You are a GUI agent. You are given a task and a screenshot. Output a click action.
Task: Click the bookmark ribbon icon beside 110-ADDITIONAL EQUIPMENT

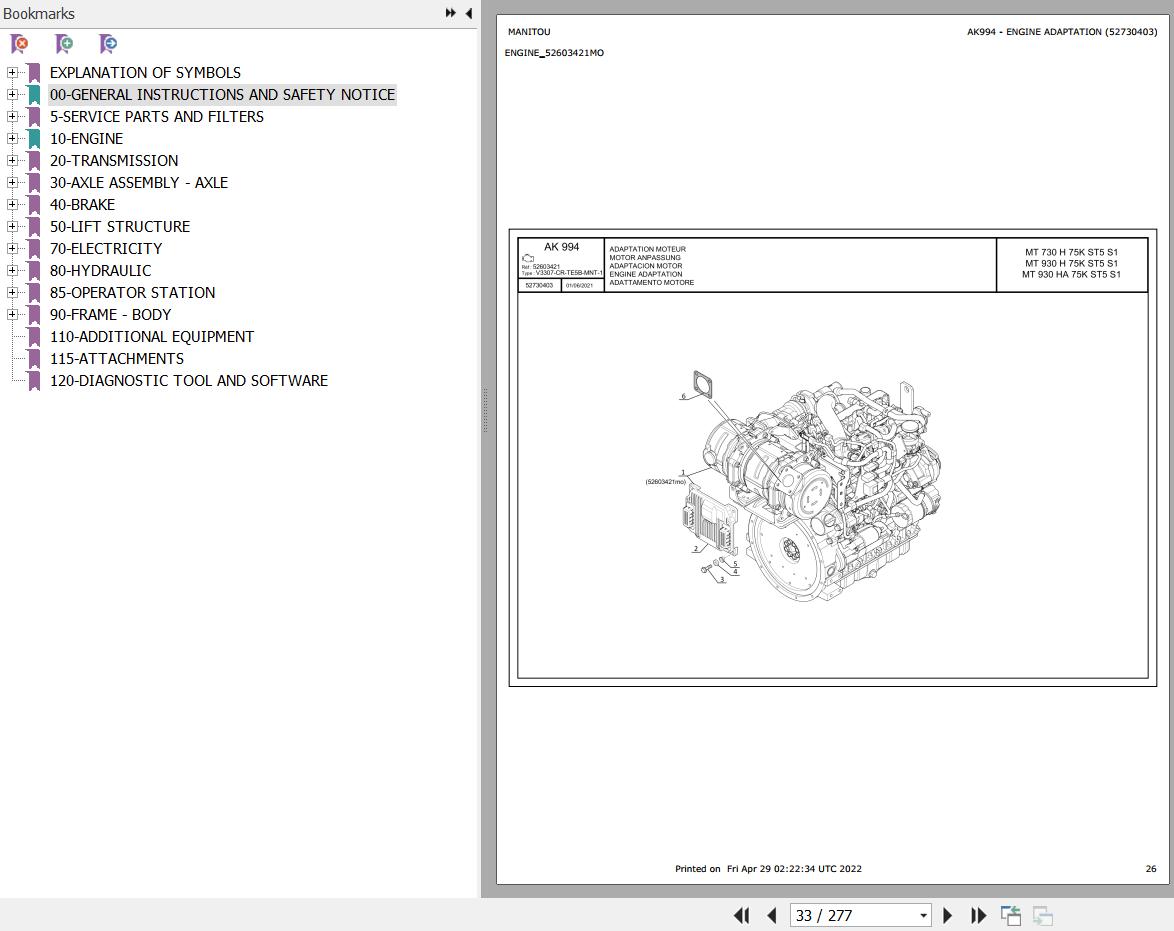[x=34, y=337]
